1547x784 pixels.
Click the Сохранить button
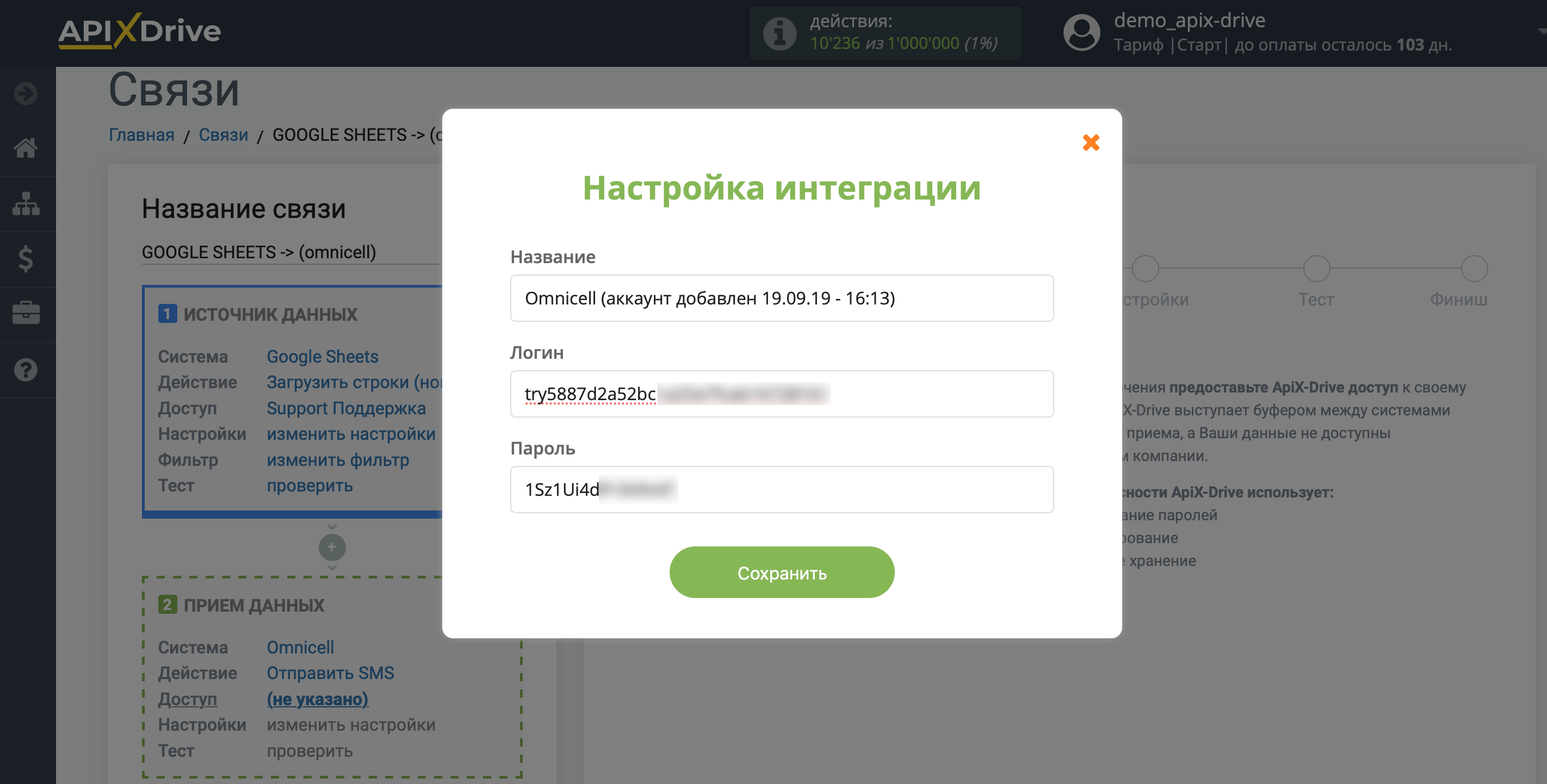(782, 572)
